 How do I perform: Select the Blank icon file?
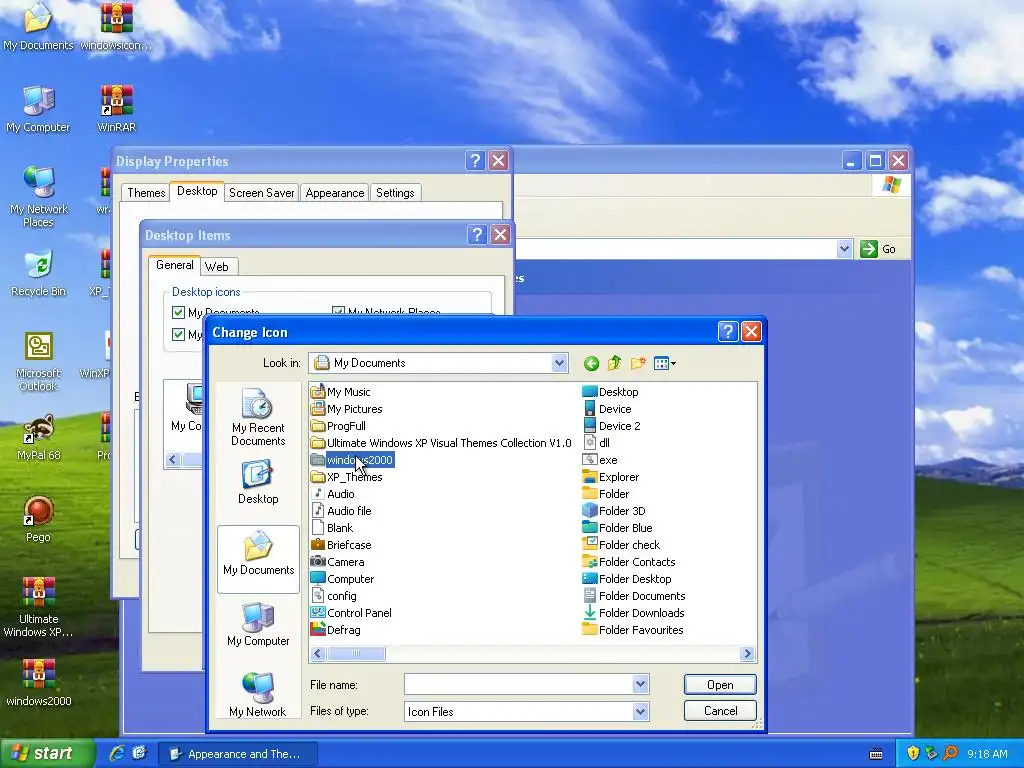pyautogui.click(x=332, y=528)
